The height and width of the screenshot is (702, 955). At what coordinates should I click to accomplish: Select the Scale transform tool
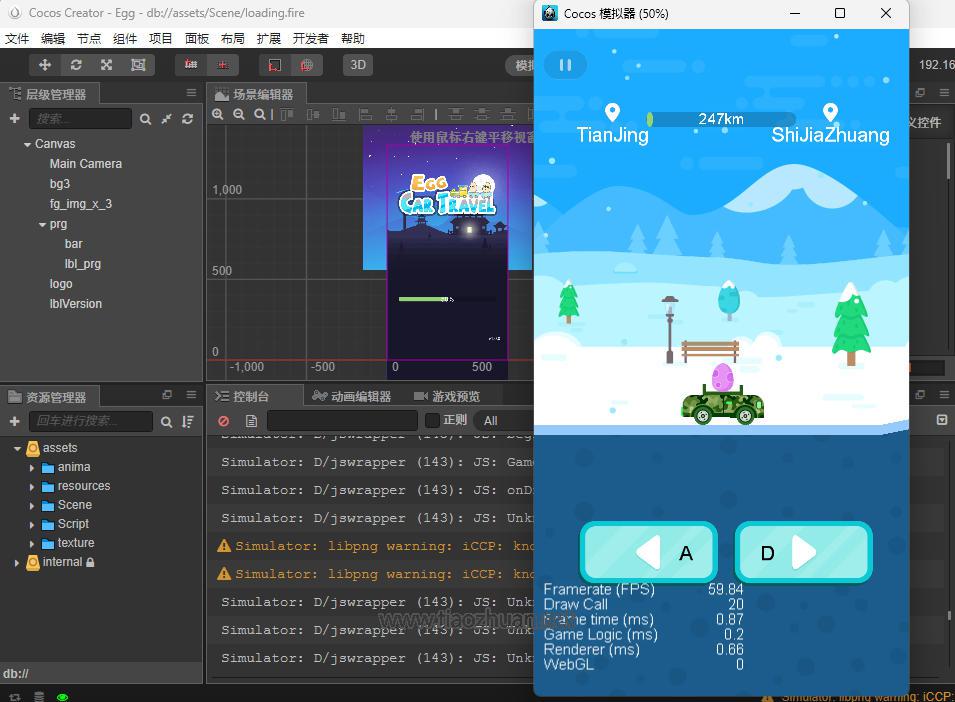click(x=106, y=65)
